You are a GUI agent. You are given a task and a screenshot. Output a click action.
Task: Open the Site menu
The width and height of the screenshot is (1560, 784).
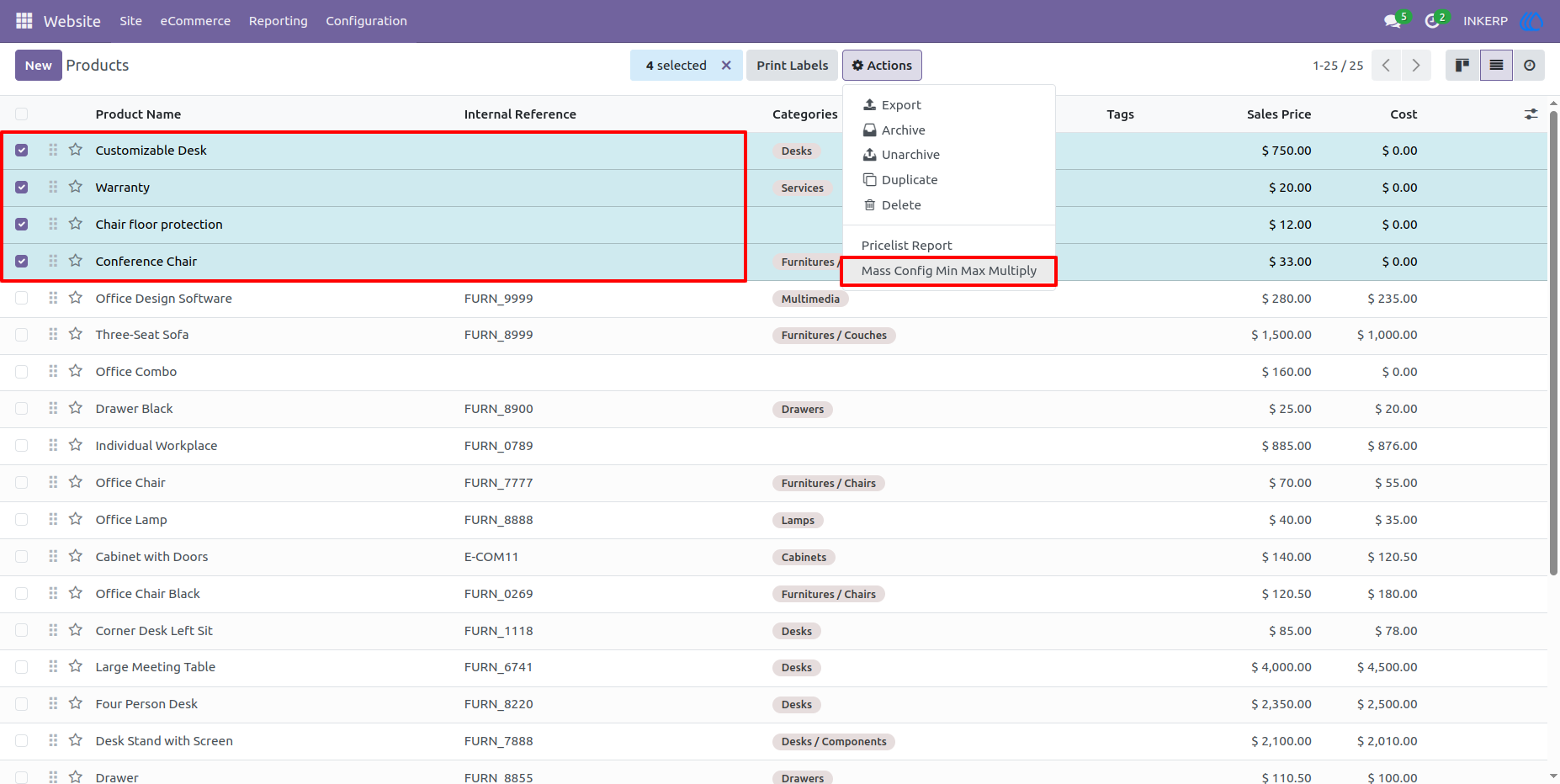tap(130, 21)
